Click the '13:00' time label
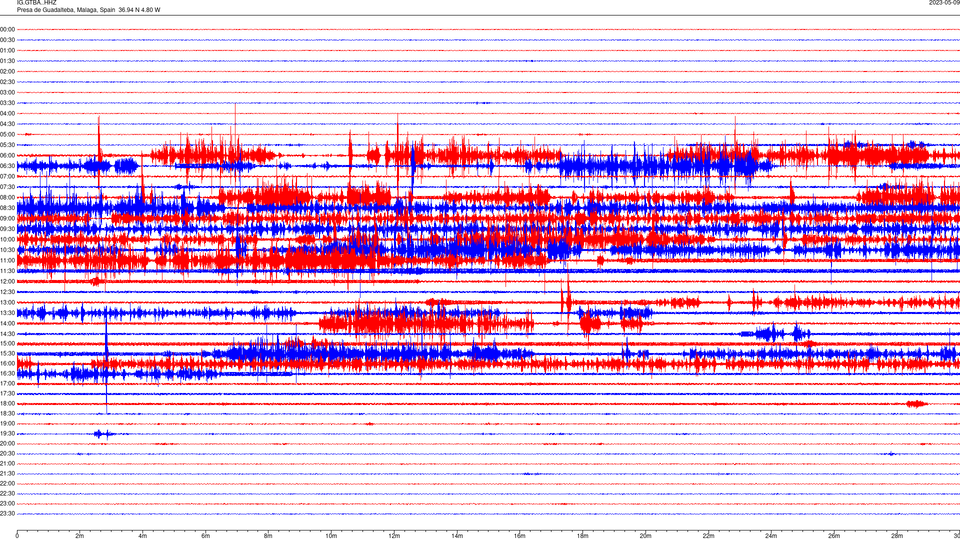This screenshot has height=540, width=960. (x=7, y=302)
